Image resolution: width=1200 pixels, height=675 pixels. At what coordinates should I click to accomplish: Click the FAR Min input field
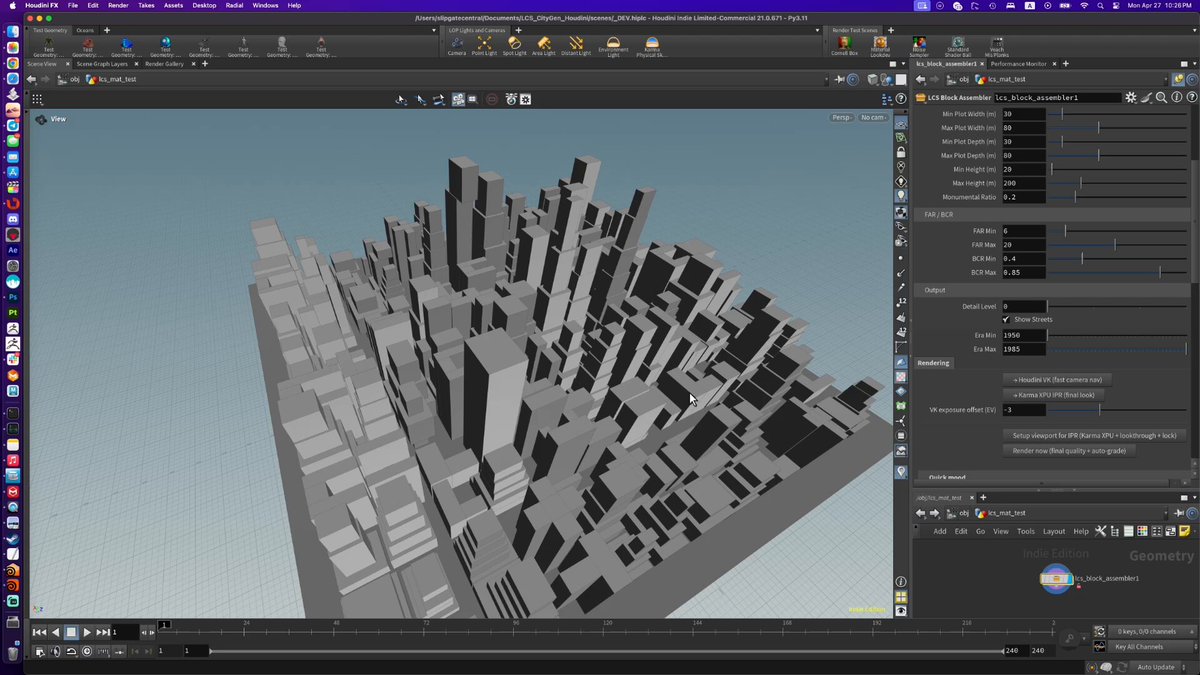tap(1023, 231)
